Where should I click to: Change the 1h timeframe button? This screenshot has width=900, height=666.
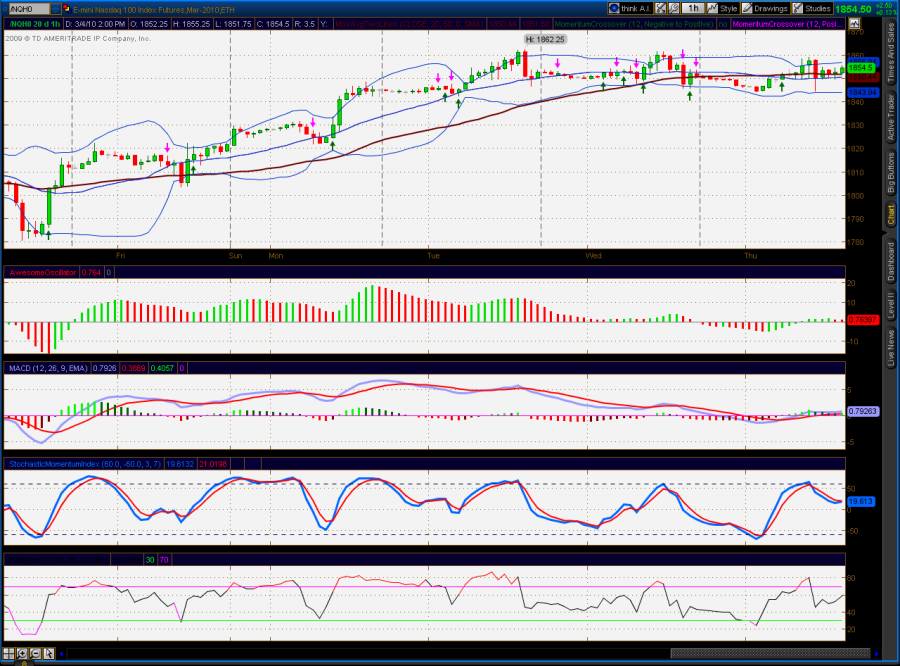coord(693,8)
